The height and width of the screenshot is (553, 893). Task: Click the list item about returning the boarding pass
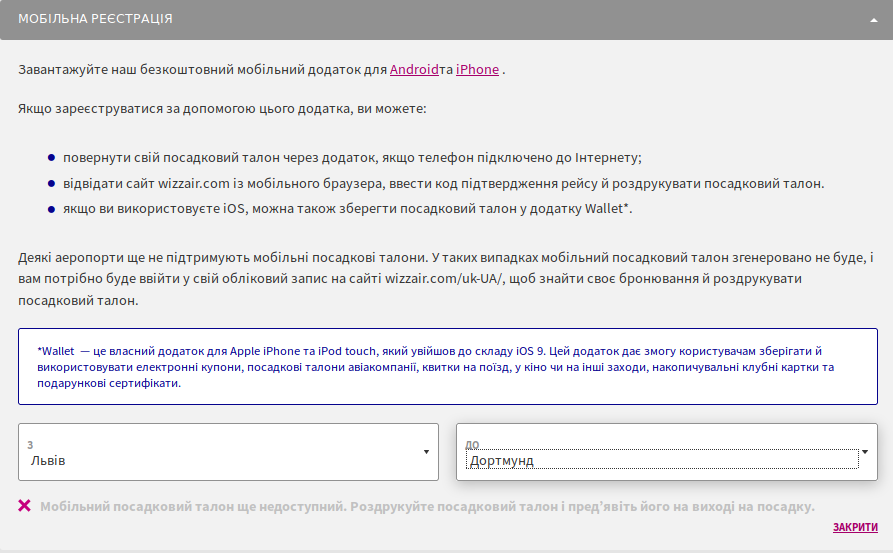pyautogui.click(x=352, y=158)
